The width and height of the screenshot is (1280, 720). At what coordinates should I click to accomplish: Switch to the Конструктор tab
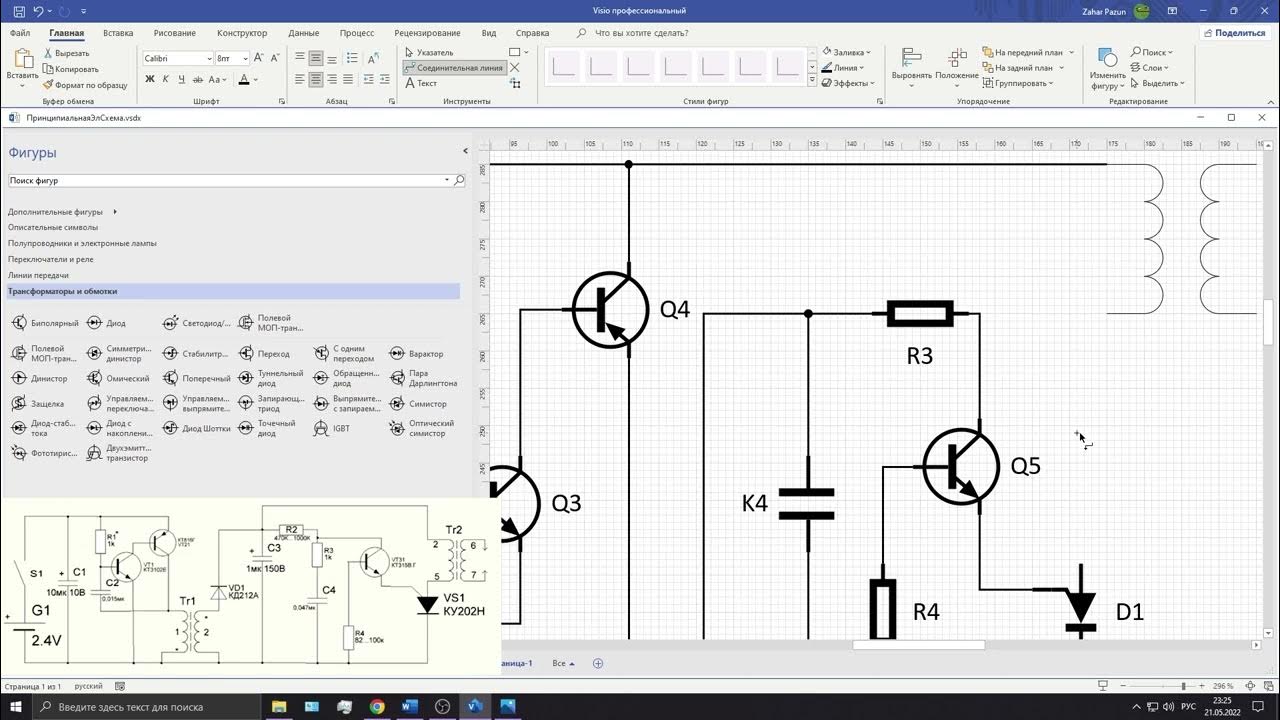coord(242,33)
